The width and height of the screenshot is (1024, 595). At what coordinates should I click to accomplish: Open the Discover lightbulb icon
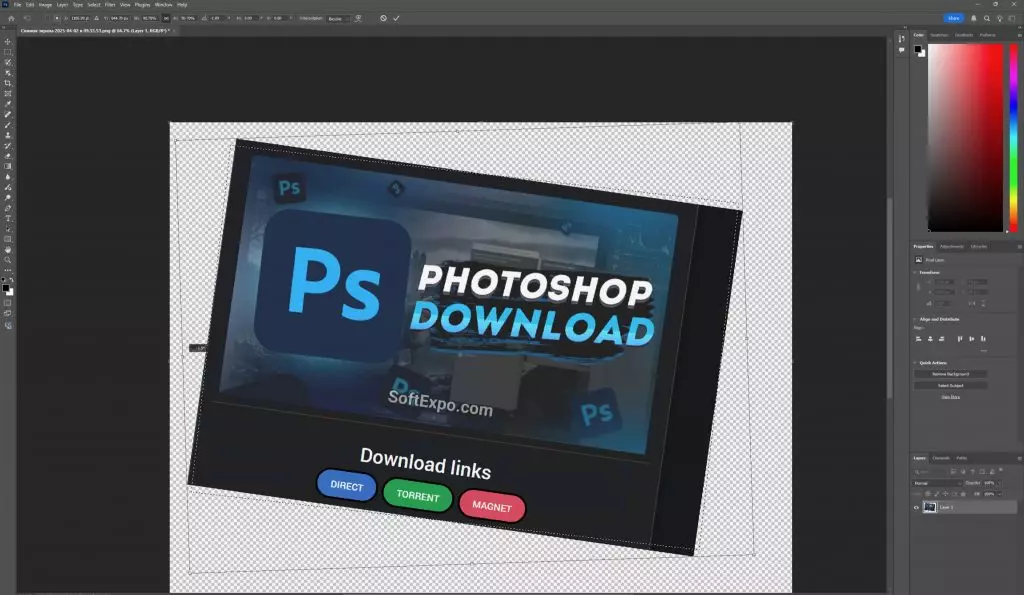pos(999,18)
